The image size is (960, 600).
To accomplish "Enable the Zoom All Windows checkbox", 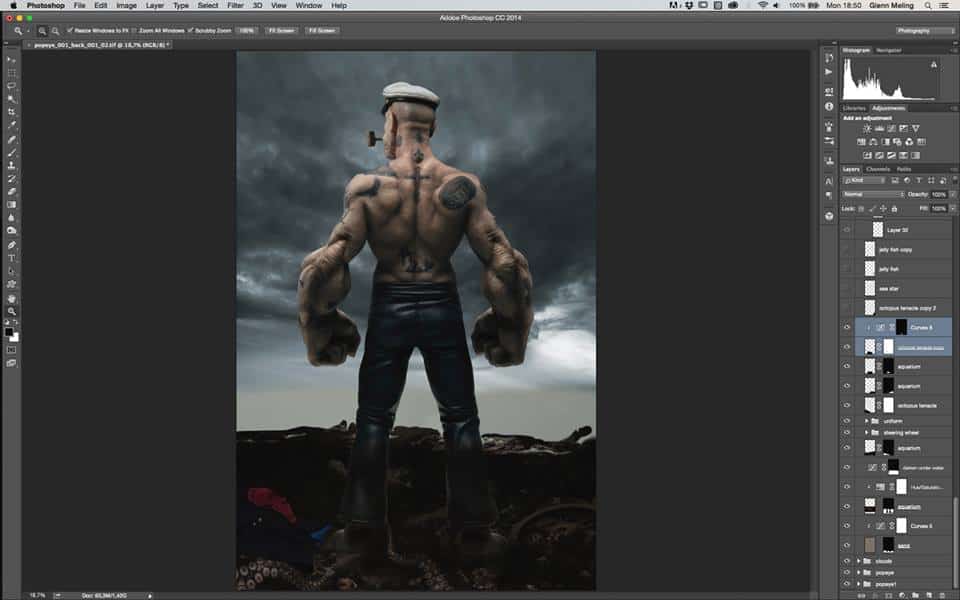I will point(135,31).
